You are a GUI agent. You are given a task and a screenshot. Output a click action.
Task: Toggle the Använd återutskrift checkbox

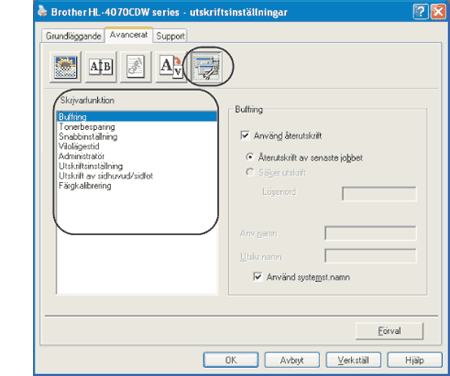point(245,135)
